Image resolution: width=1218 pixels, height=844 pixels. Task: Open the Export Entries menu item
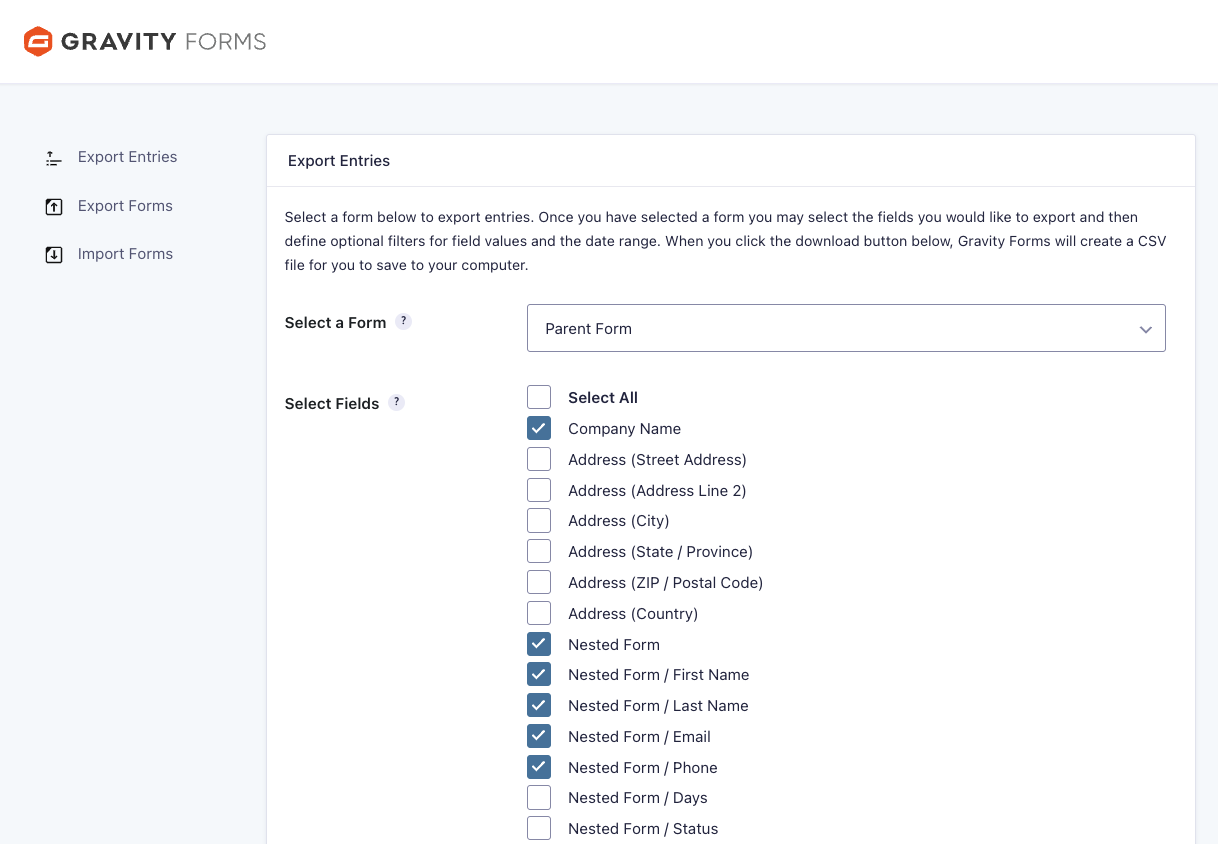(x=127, y=157)
